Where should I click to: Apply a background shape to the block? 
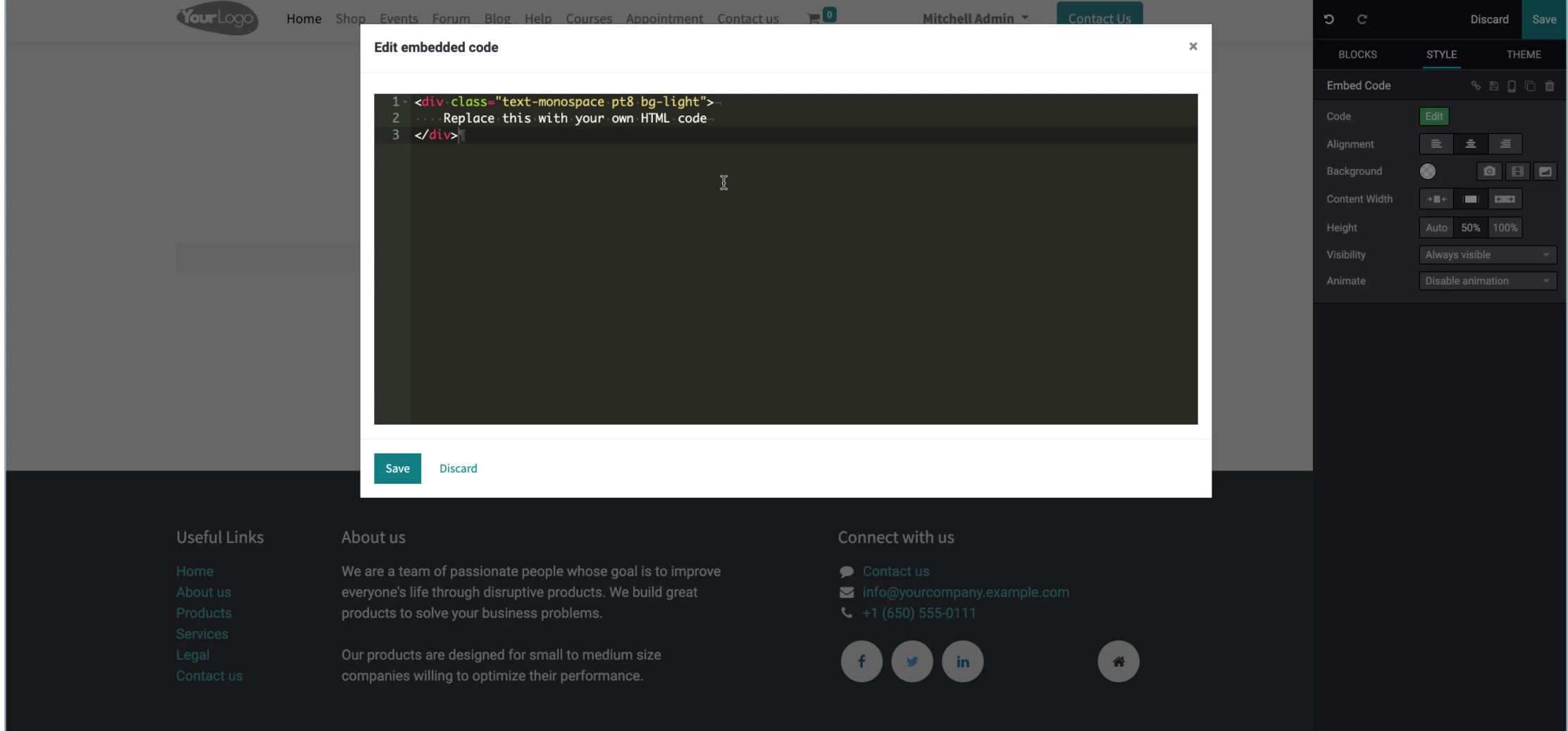(1545, 171)
